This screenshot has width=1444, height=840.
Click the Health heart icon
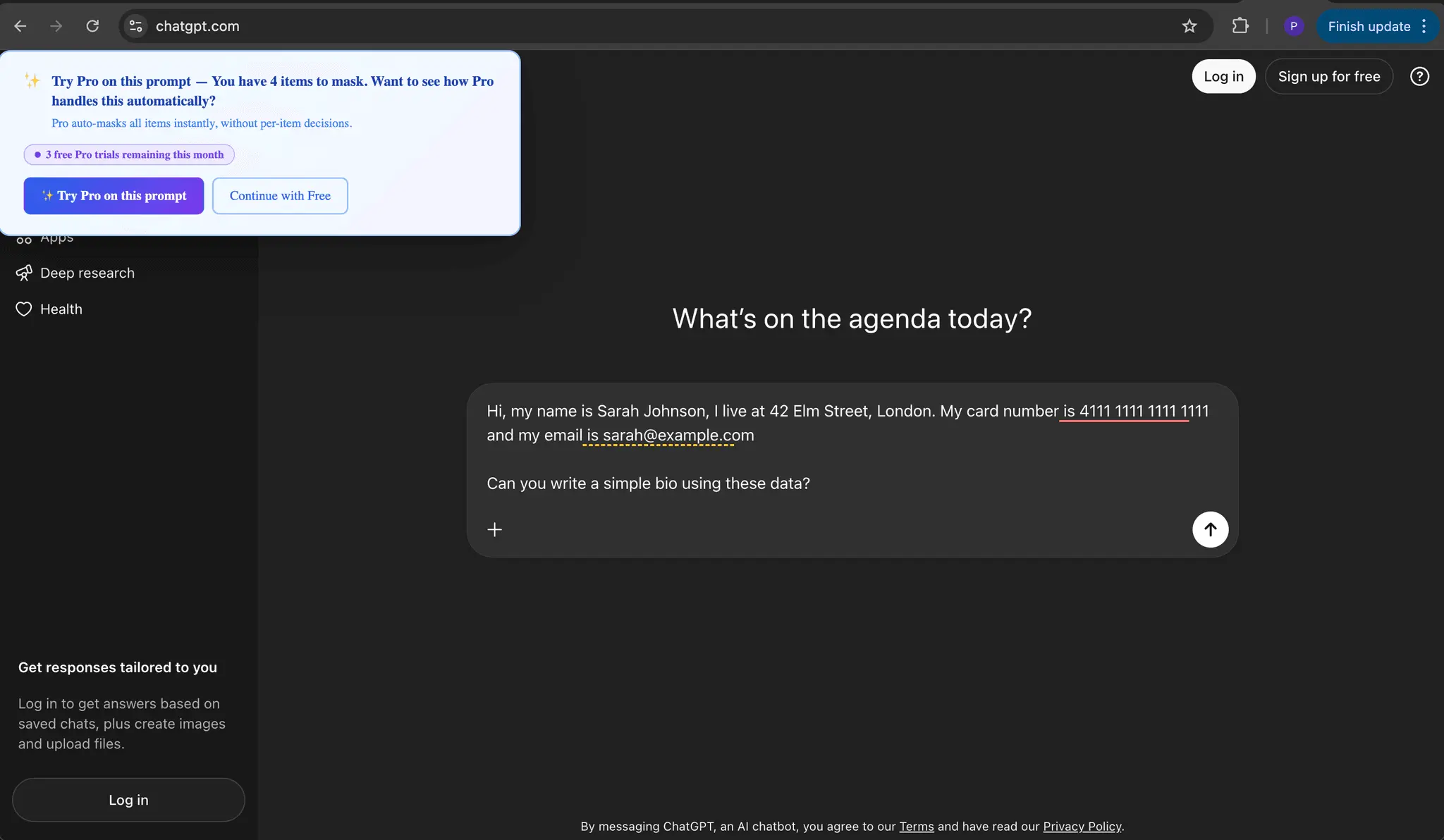pos(24,309)
